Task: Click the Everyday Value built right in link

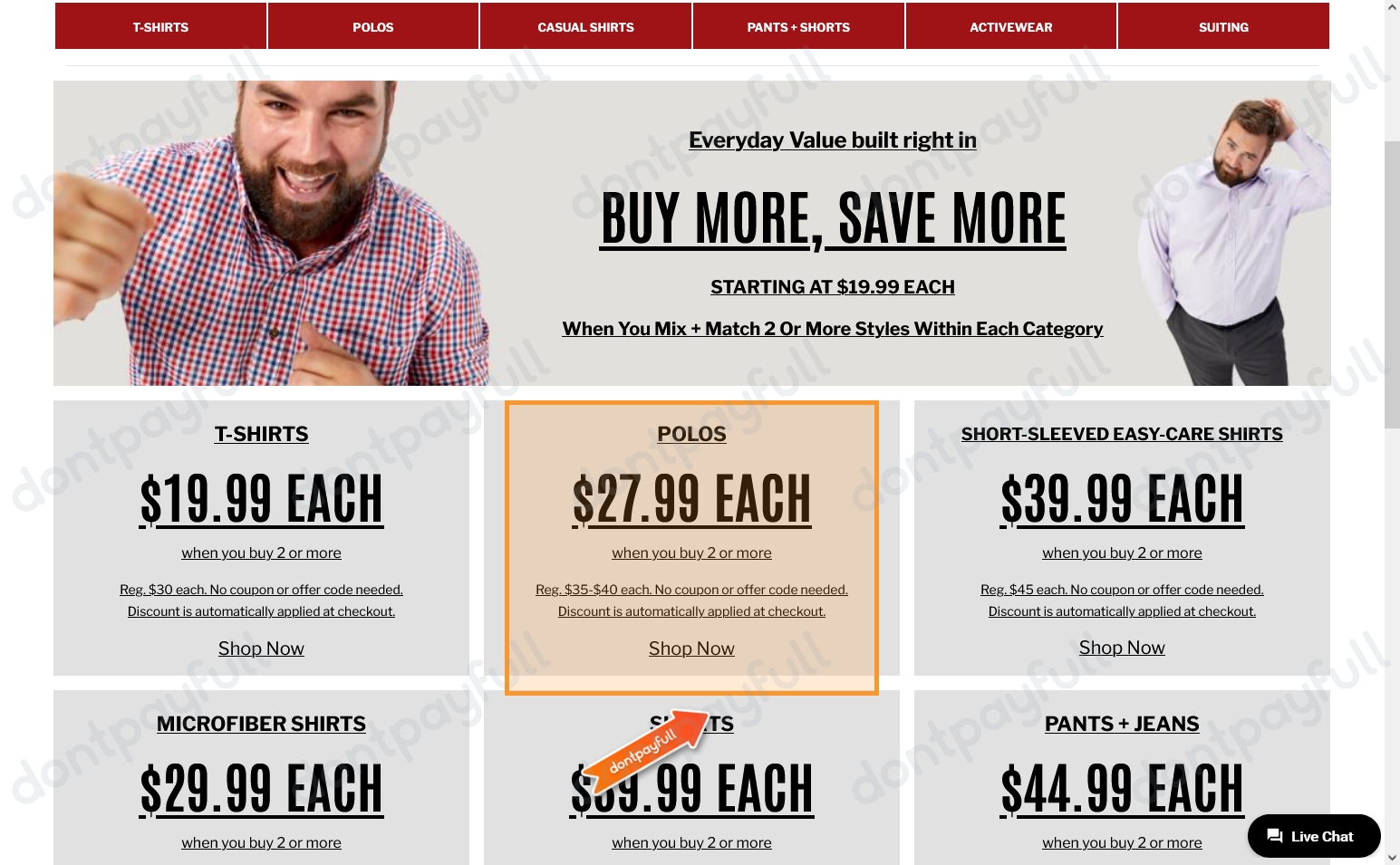Action: [833, 140]
